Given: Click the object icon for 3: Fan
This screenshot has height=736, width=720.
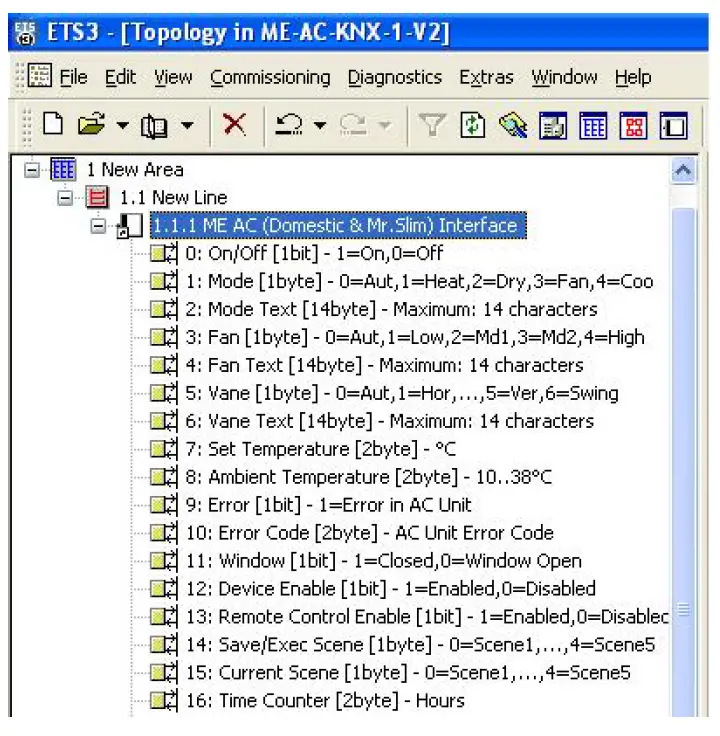Looking at the screenshot, I should click(x=164, y=337).
